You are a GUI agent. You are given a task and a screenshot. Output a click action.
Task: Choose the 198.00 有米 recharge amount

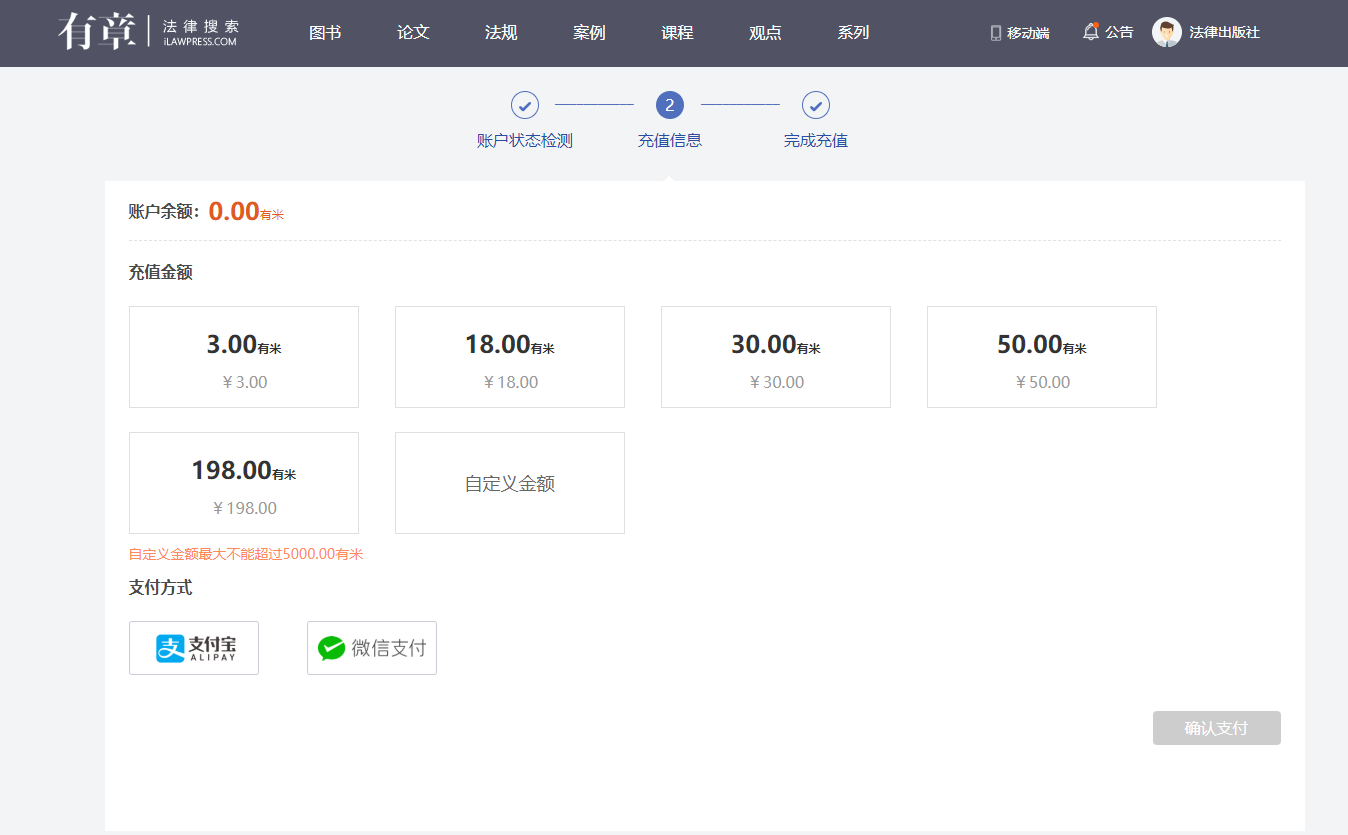(244, 483)
